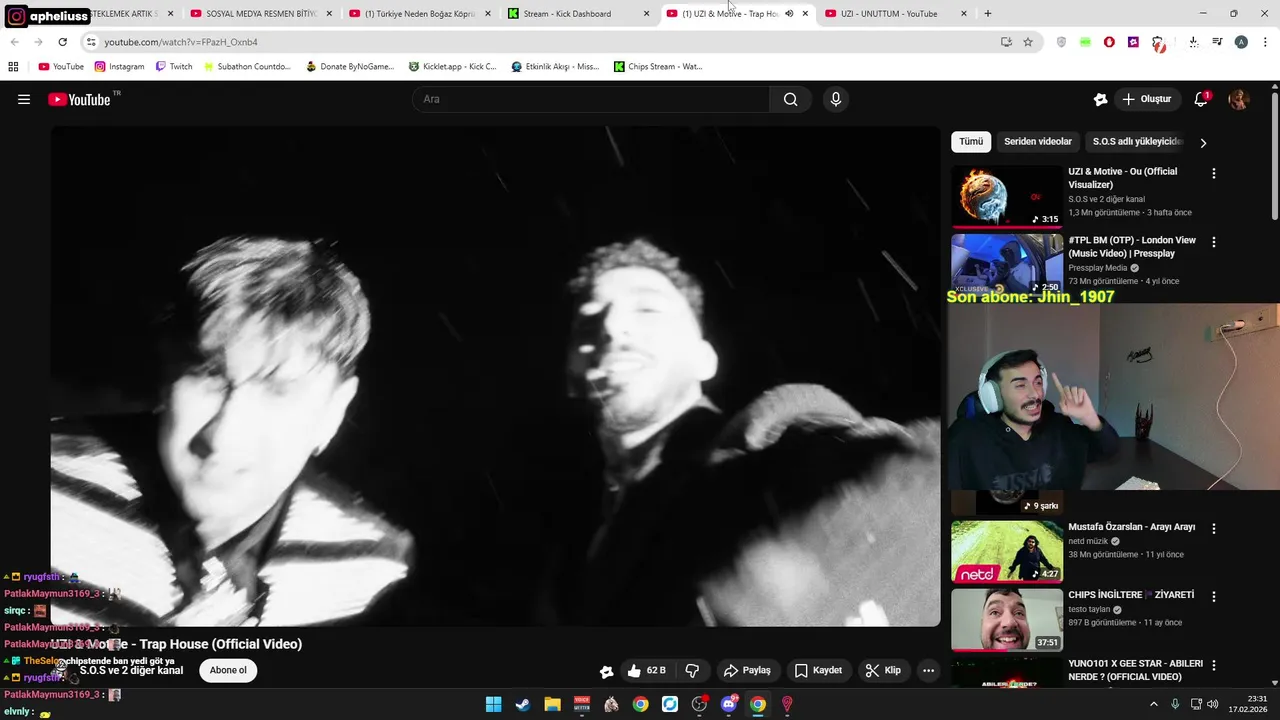Dislike the video with thumbs down
The width and height of the screenshot is (1280, 720).
[x=692, y=671]
